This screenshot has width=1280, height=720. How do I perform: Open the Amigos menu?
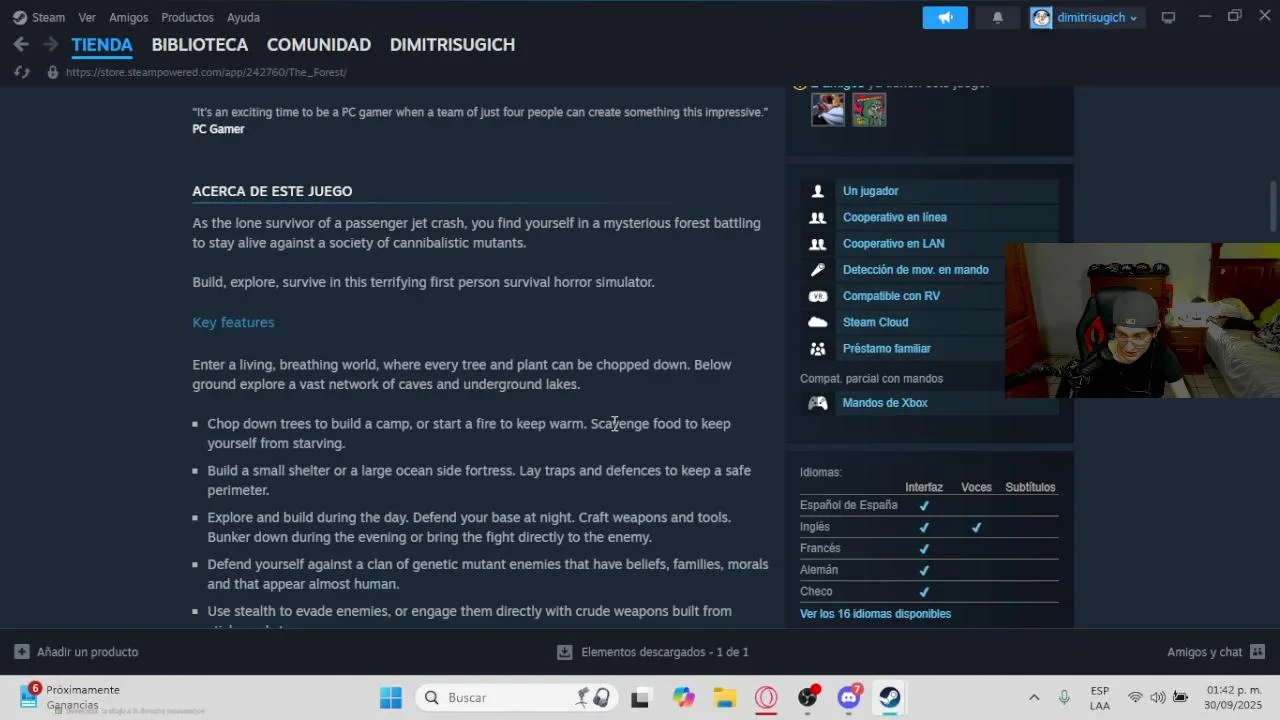click(x=128, y=17)
